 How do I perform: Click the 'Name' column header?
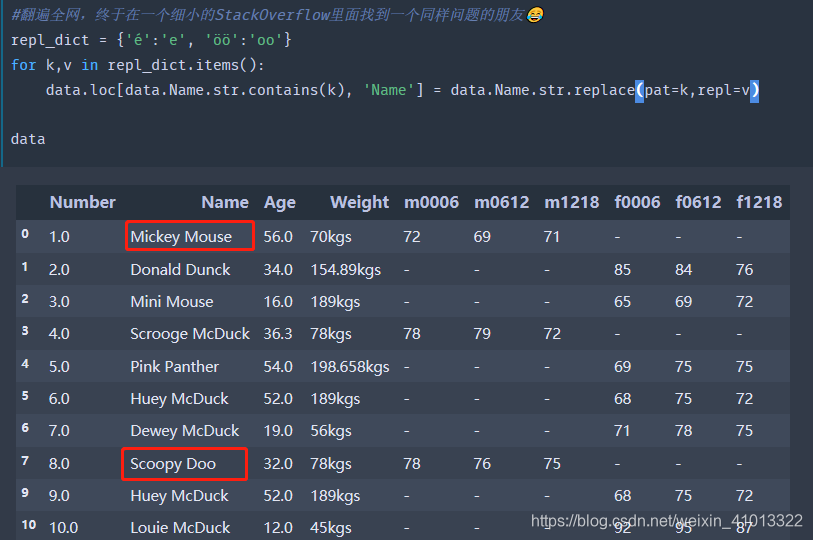(x=225, y=202)
